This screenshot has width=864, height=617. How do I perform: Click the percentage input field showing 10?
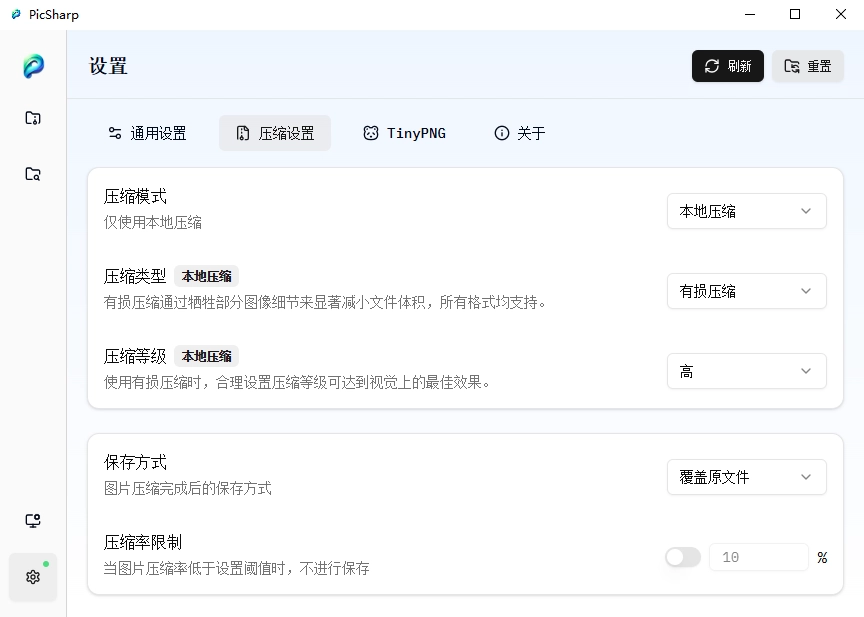coord(759,556)
